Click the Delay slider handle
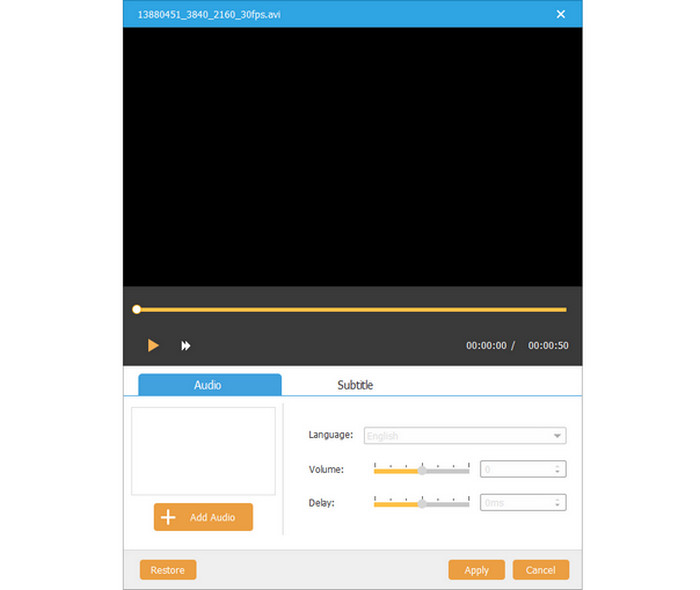Screen dimensions: 700x590 [422, 503]
